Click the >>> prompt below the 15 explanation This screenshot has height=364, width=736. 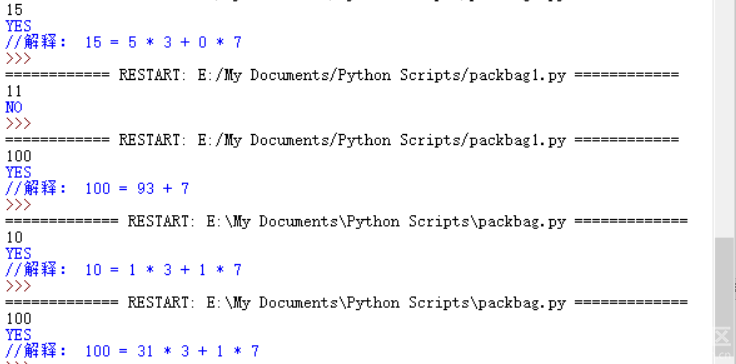click(18, 59)
